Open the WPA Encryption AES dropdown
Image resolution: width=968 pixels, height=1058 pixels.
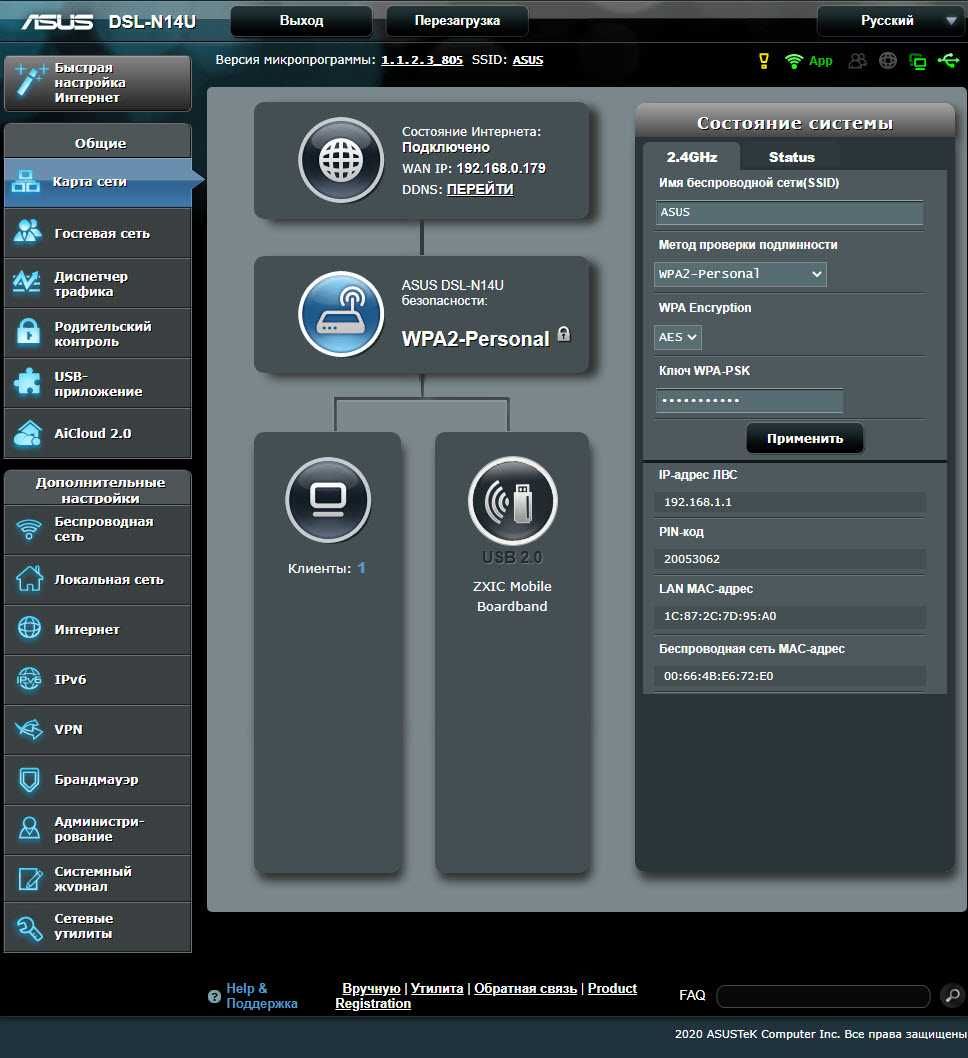[x=678, y=337]
